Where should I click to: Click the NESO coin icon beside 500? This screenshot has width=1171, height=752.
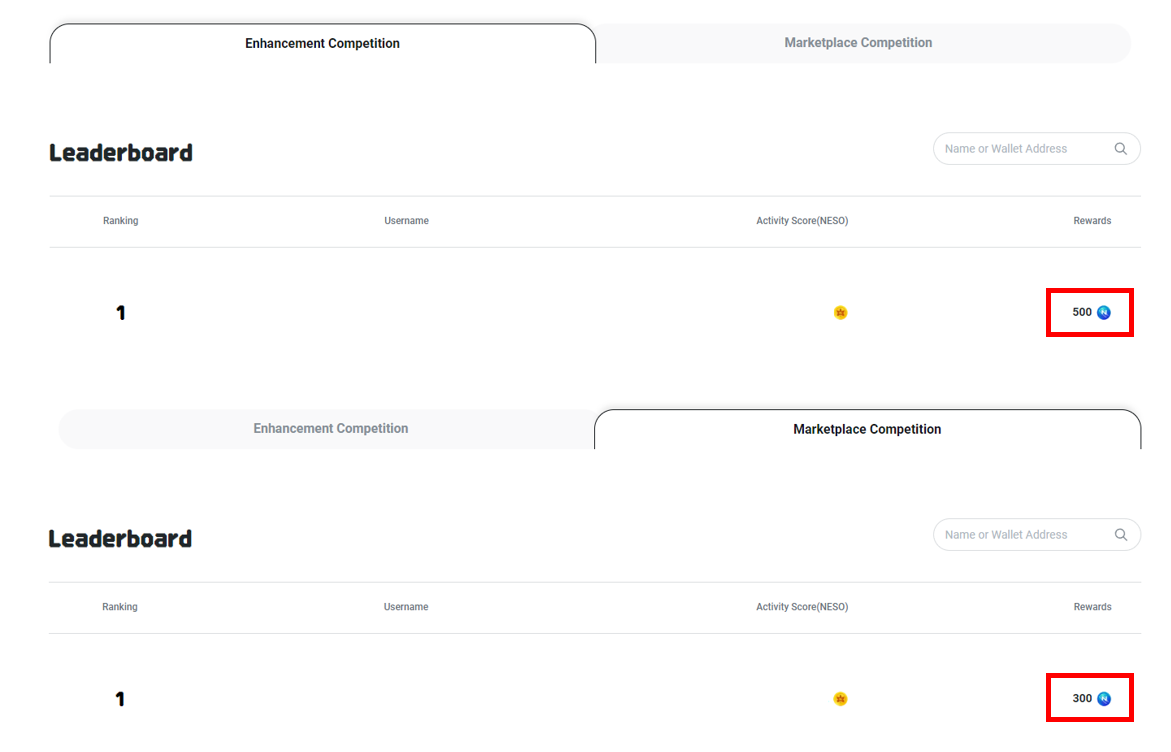(1104, 312)
